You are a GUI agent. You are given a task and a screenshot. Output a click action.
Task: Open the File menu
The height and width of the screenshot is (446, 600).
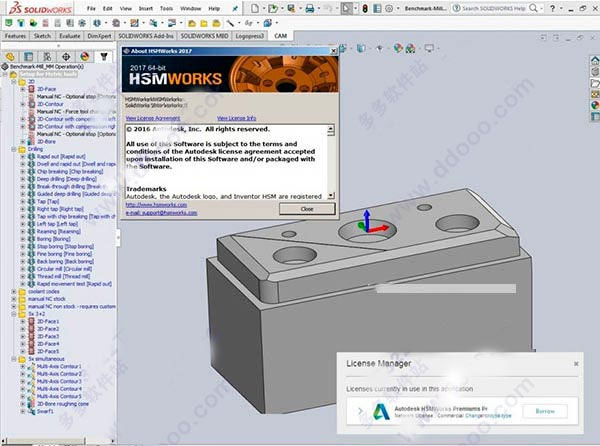(x=91, y=8)
